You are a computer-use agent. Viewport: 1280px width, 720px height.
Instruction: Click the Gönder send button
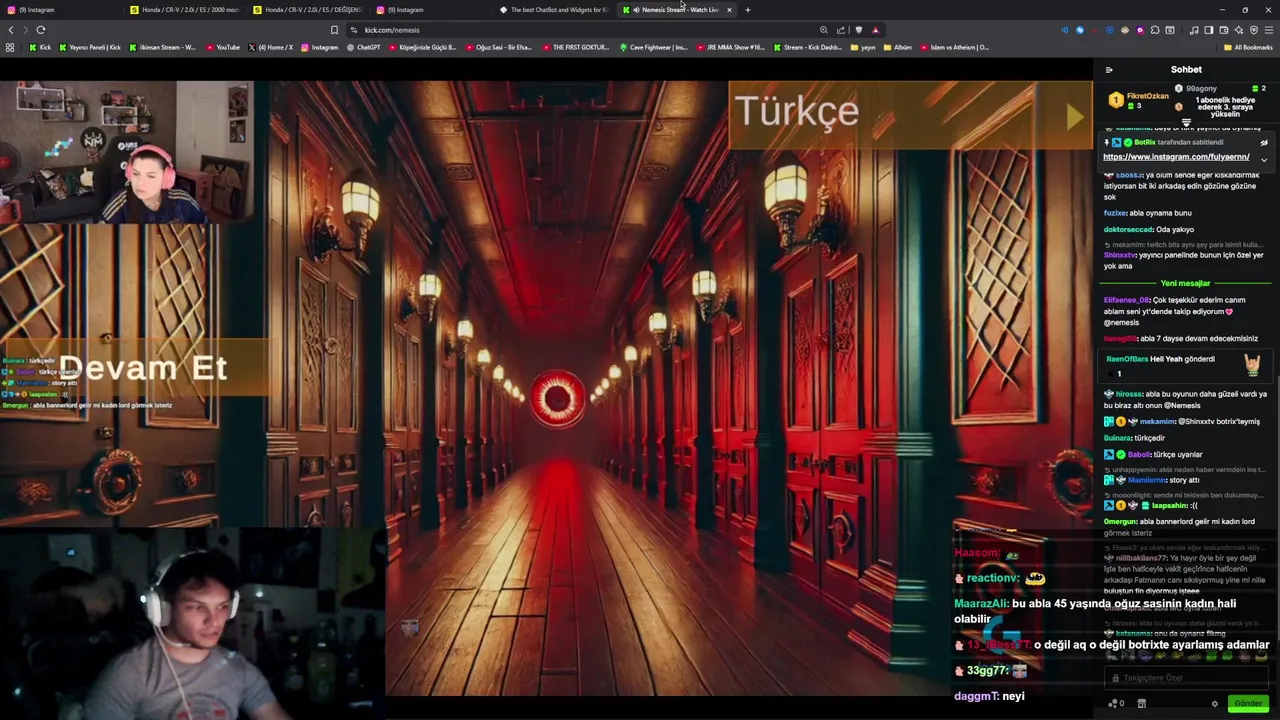(1248, 703)
